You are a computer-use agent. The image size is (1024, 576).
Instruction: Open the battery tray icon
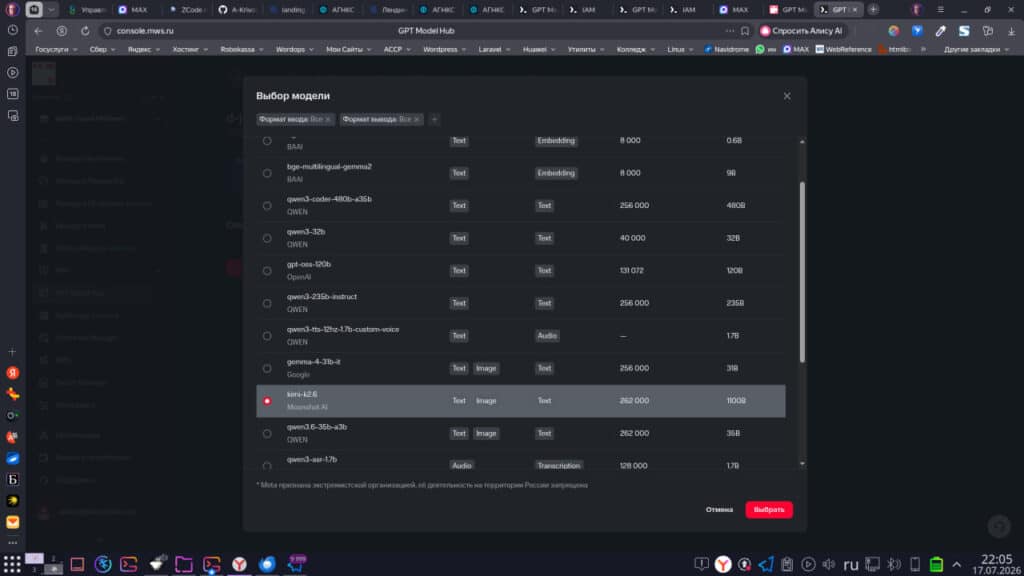tap(936, 564)
